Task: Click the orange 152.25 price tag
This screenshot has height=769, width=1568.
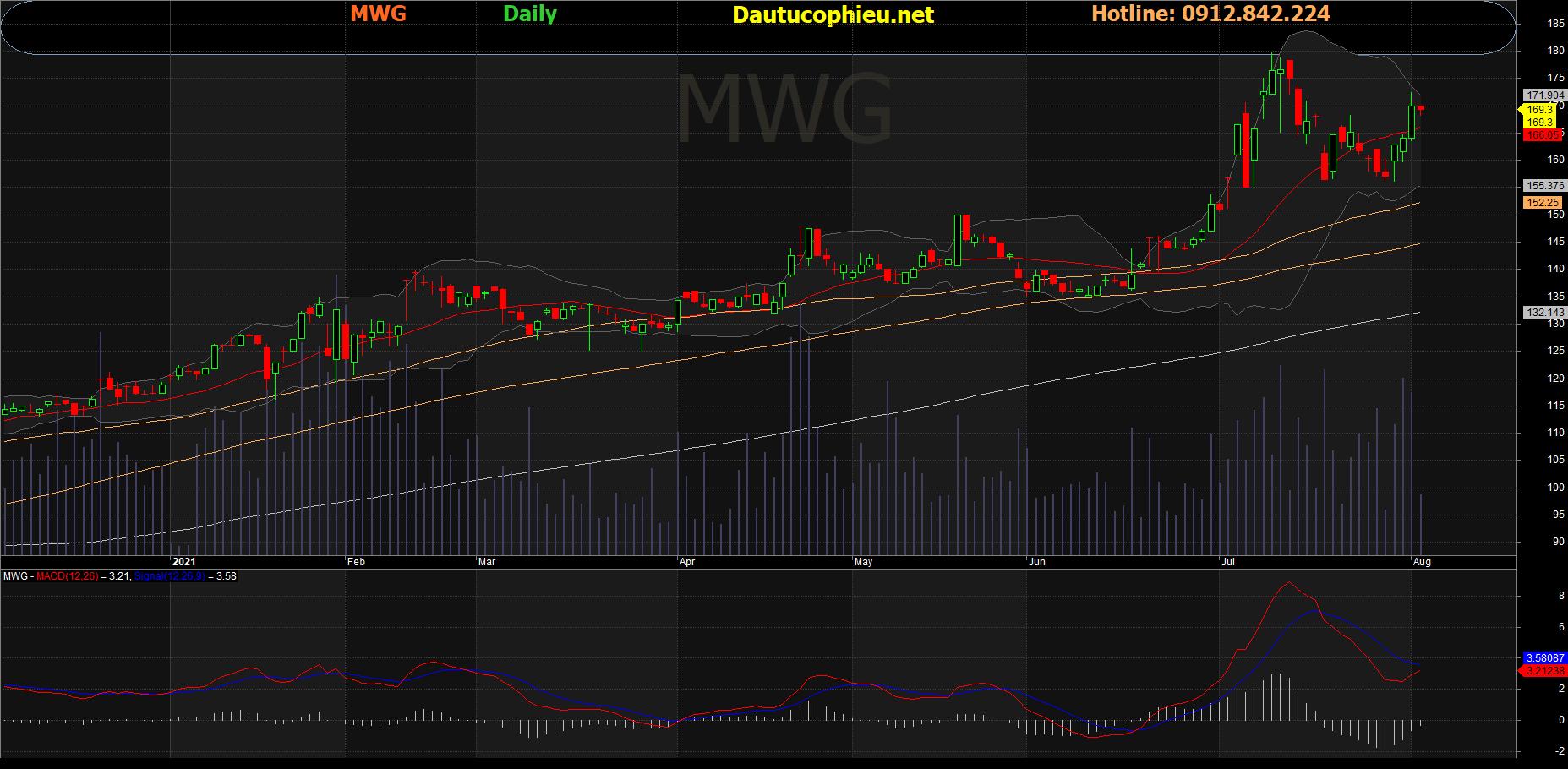Action: click(x=1543, y=203)
